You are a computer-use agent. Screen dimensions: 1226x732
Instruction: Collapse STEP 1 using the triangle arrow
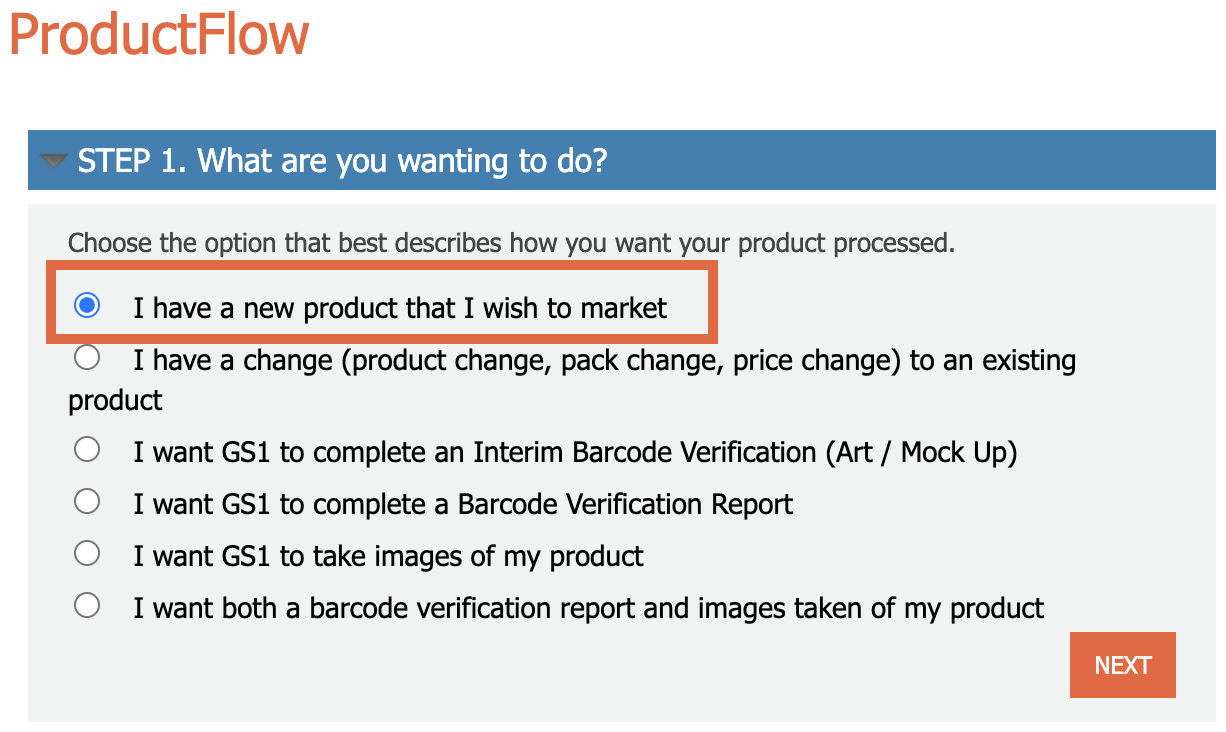coord(53,160)
